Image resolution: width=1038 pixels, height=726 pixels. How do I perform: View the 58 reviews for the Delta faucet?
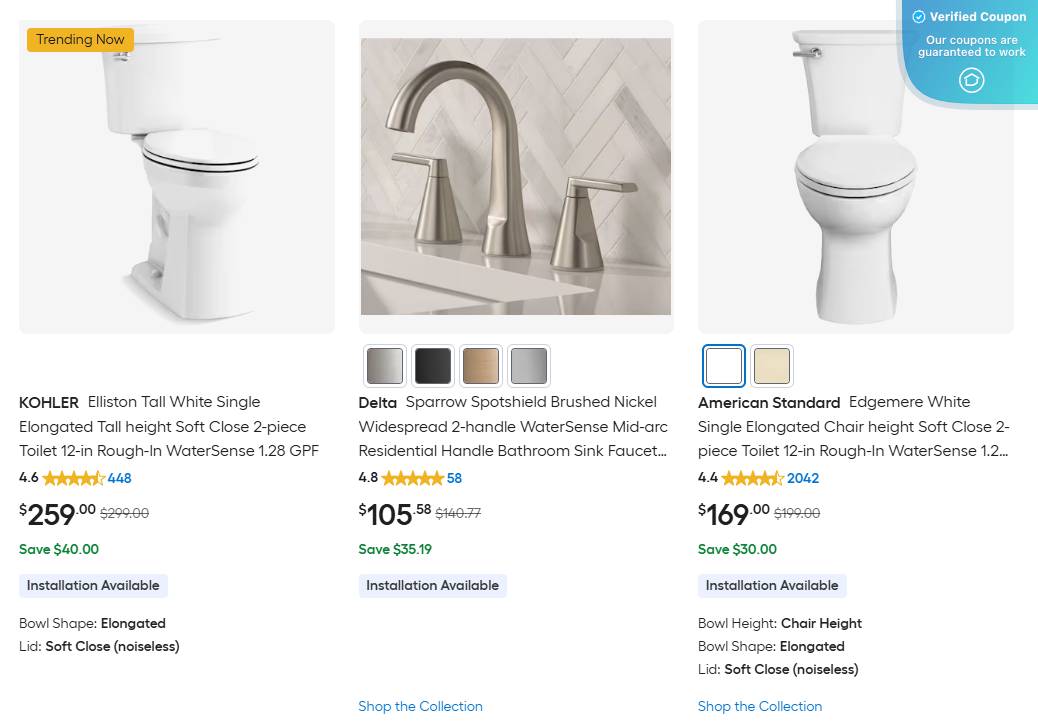[x=454, y=478]
